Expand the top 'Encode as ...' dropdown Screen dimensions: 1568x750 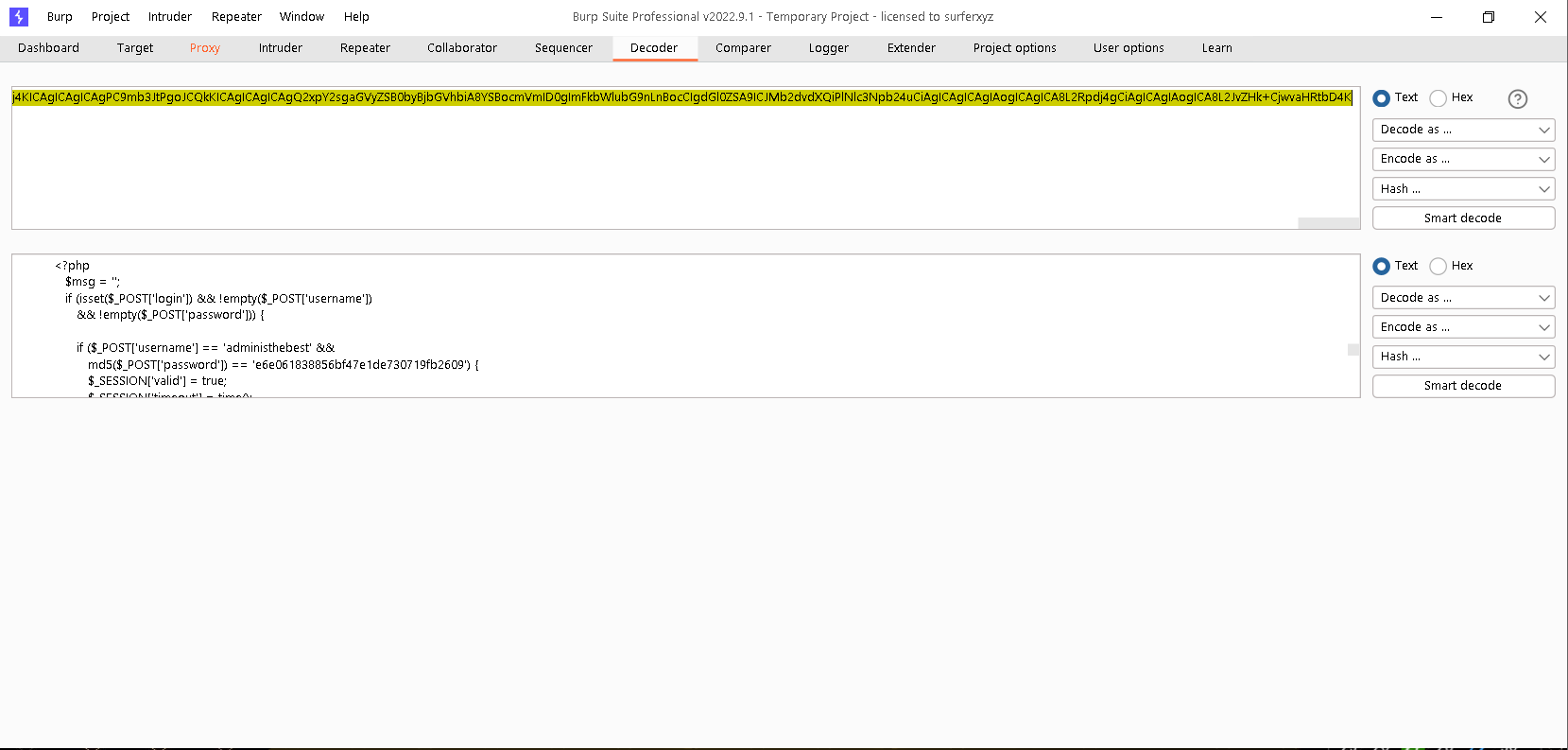1463,159
